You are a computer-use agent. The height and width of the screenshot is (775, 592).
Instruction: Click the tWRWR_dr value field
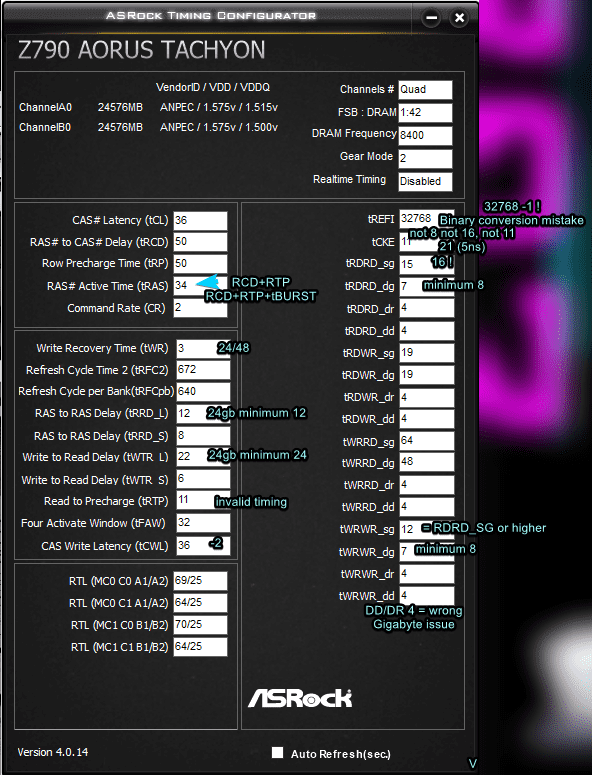pos(426,574)
